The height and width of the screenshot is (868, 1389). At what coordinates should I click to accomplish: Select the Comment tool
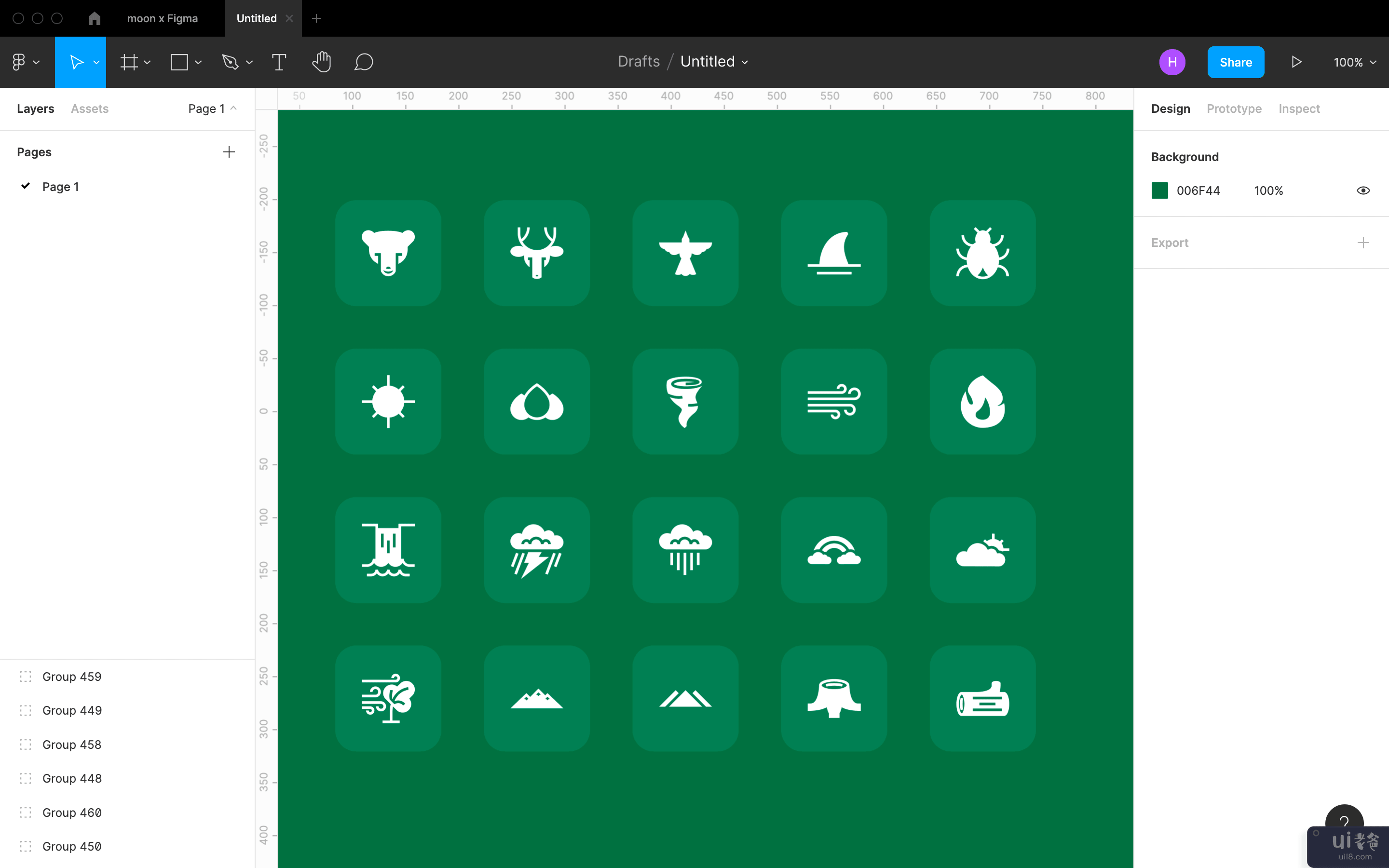click(x=364, y=62)
